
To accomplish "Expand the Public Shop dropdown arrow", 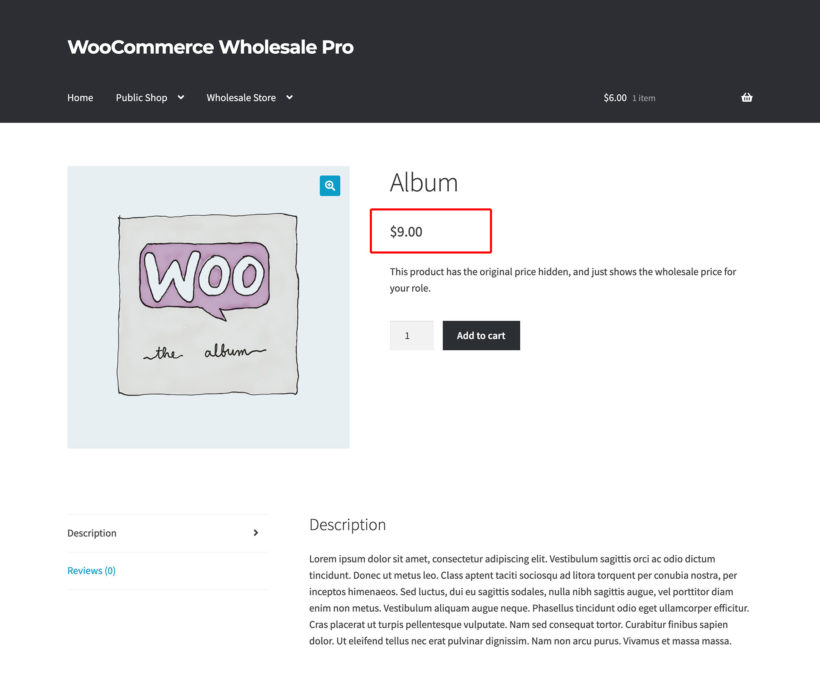I will pos(180,97).
